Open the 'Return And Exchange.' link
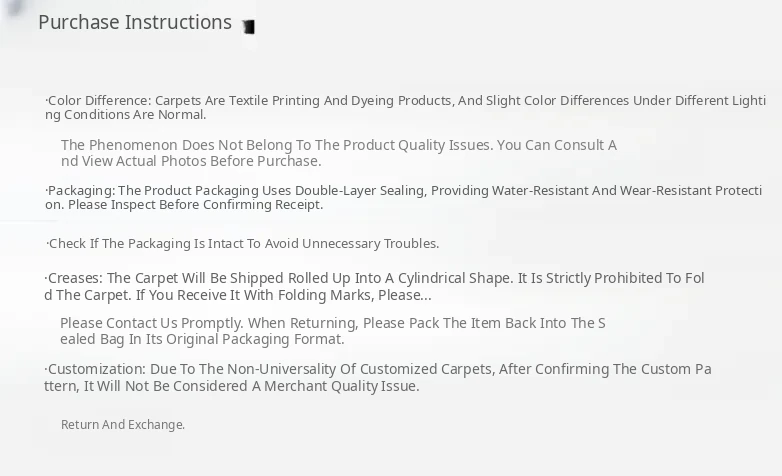782x476 pixels. coord(123,425)
